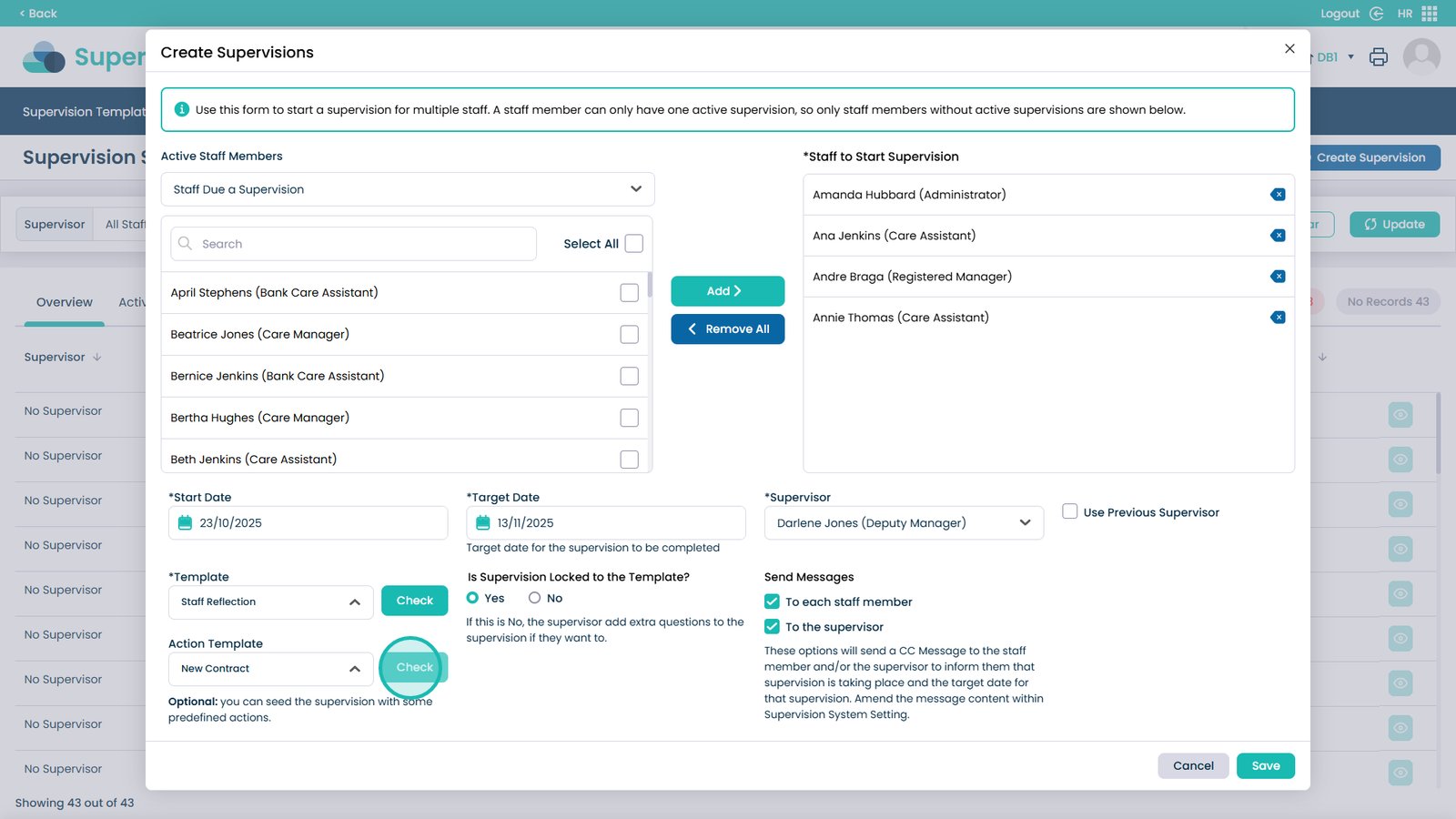Click the search magnifier icon
This screenshot has height=819, width=1456.
tap(185, 244)
